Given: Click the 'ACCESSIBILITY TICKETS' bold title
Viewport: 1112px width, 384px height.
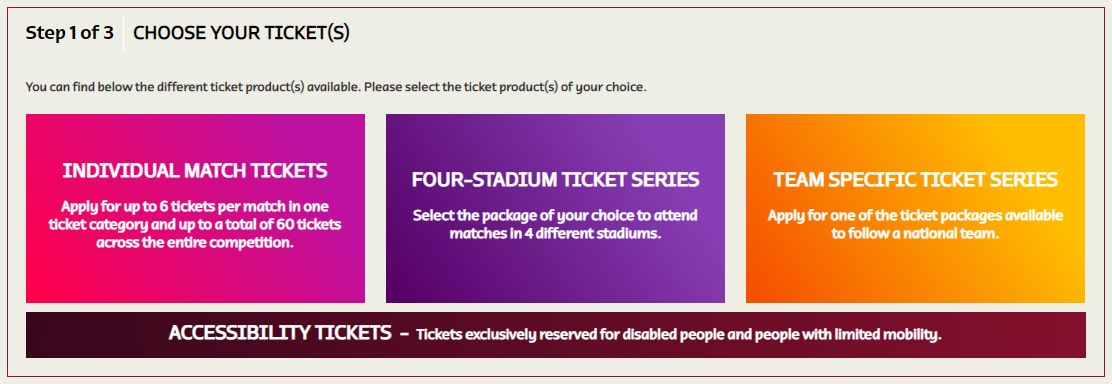Looking at the screenshot, I should point(279,333).
